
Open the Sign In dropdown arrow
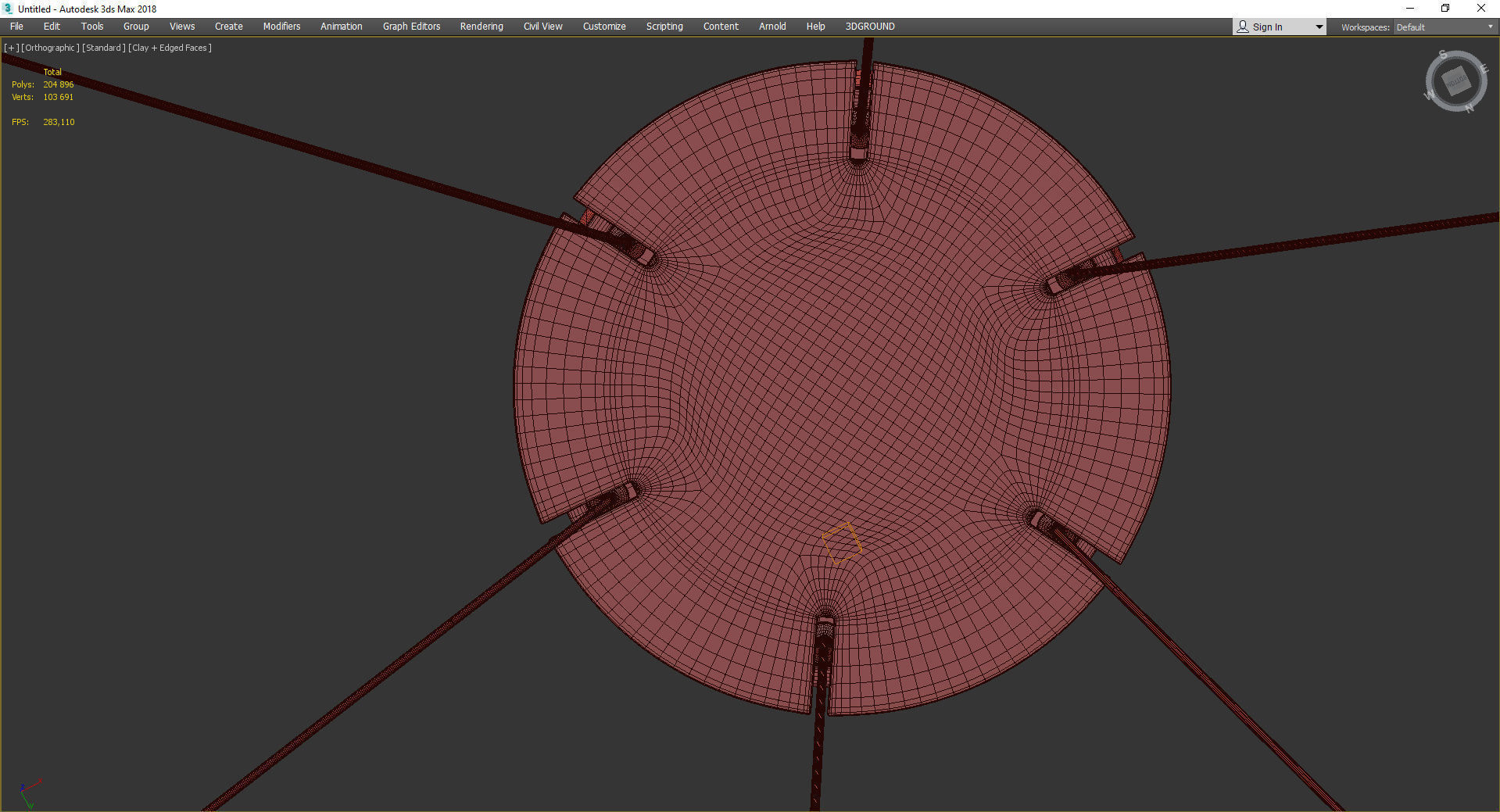coord(1319,27)
